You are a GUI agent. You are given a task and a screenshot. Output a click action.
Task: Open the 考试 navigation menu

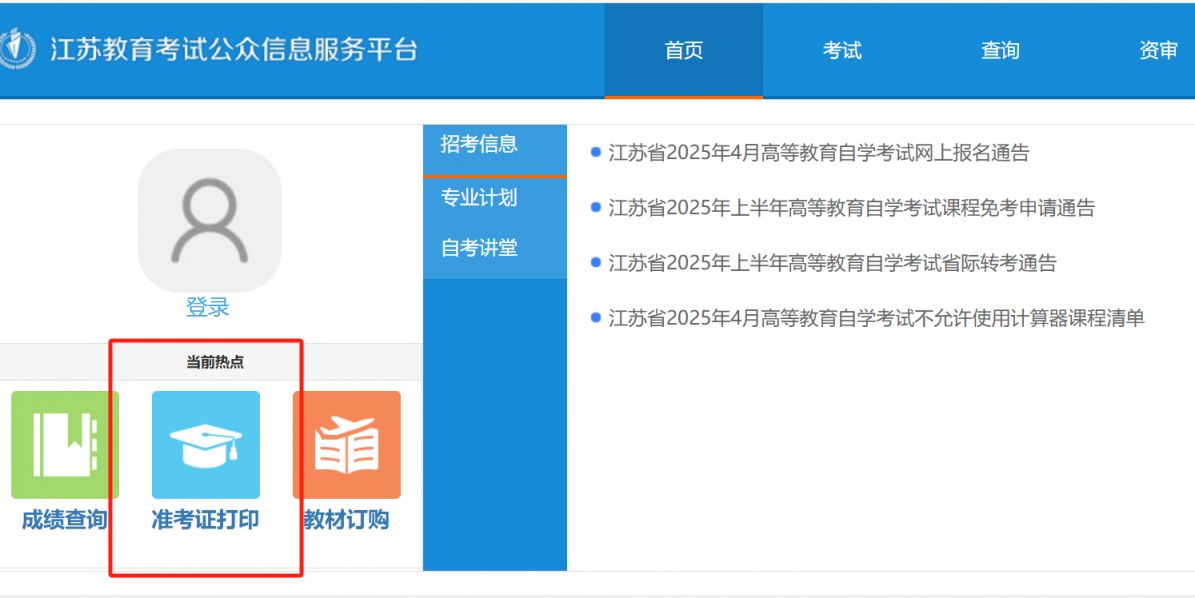pyautogui.click(x=842, y=51)
